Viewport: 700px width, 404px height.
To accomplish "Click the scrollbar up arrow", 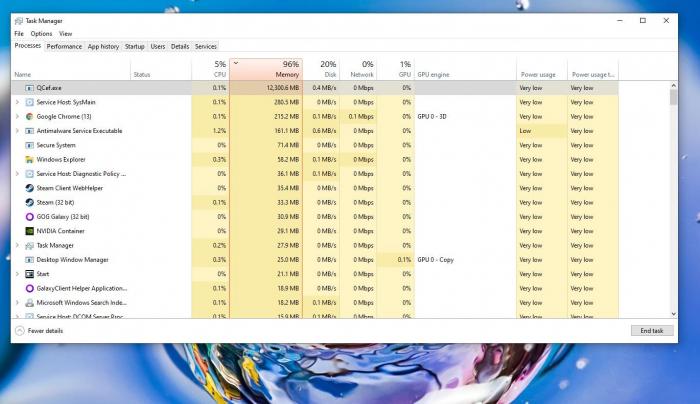I will [673, 85].
